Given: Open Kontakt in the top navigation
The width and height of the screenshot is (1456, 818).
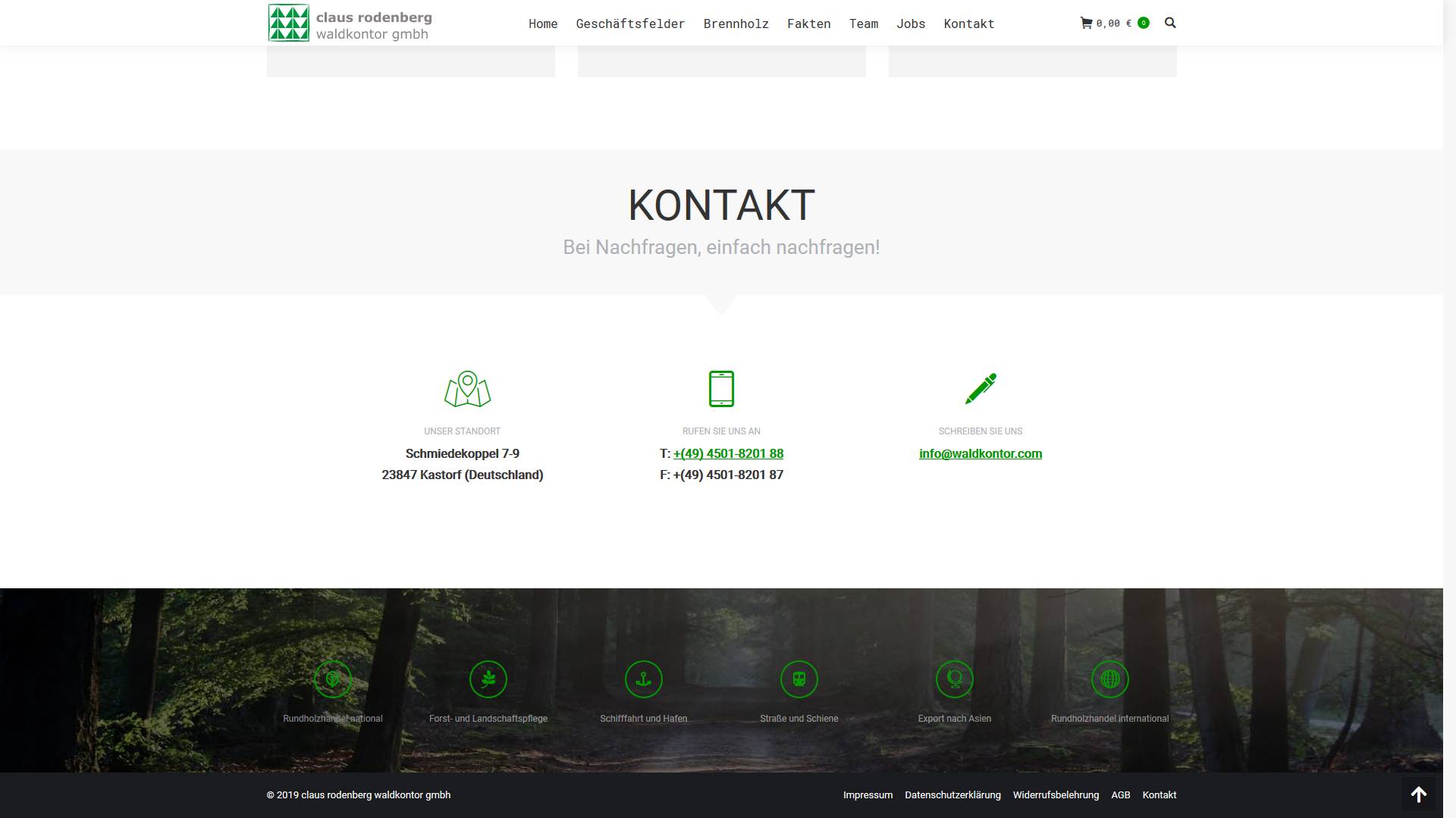Looking at the screenshot, I should [x=969, y=24].
